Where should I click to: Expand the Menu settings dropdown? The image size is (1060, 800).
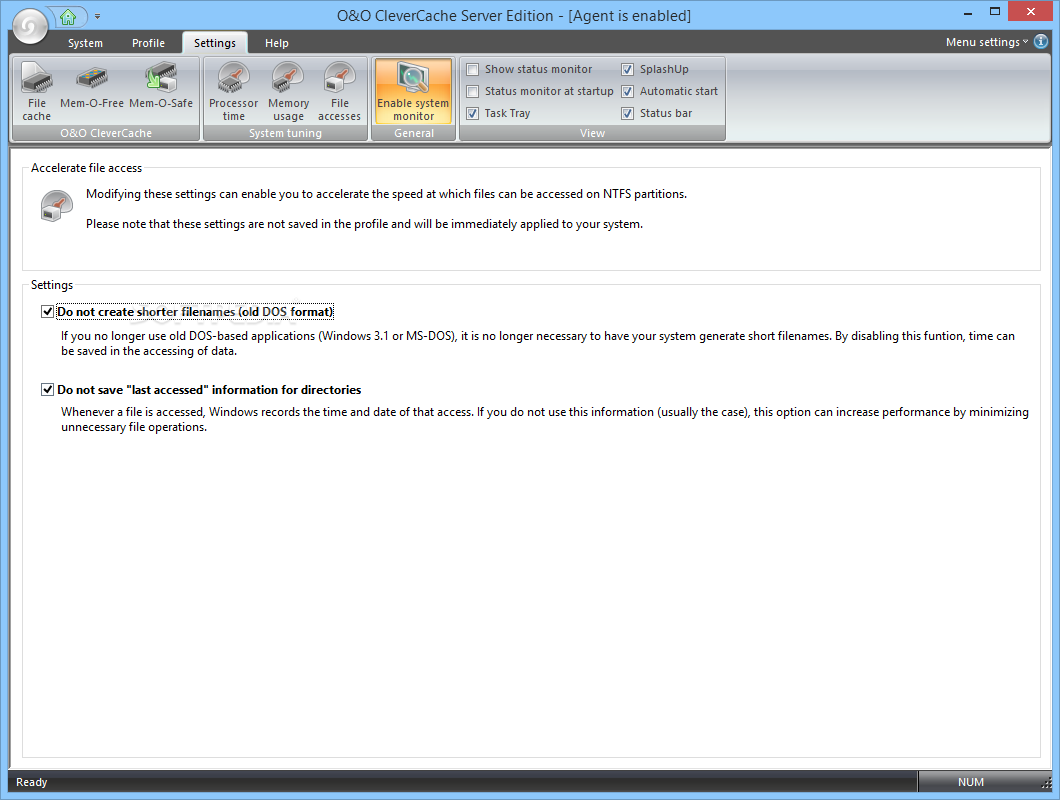(x=986, y=42)
